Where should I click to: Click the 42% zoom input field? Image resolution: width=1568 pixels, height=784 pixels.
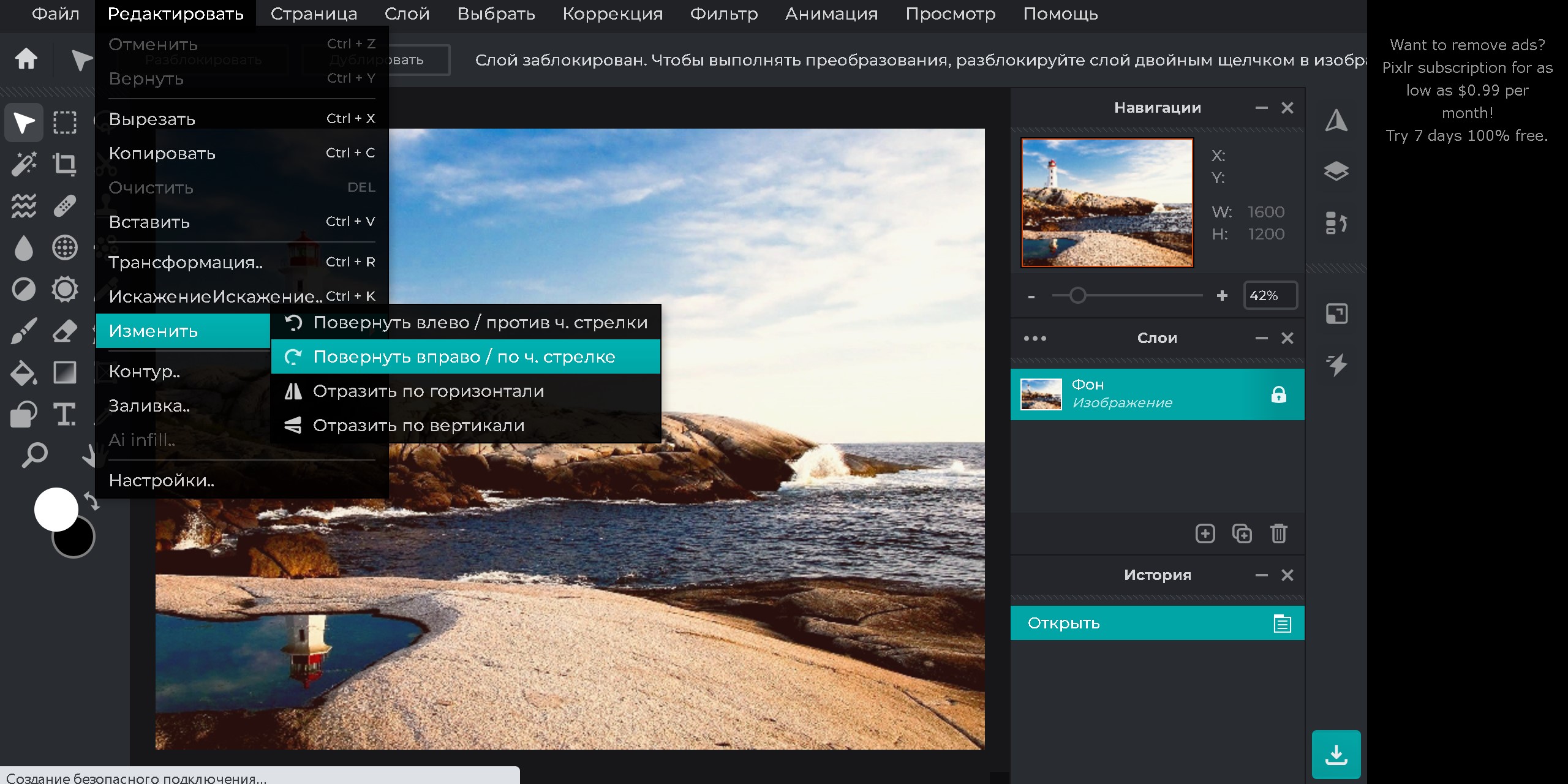[x=1270, y=296]
